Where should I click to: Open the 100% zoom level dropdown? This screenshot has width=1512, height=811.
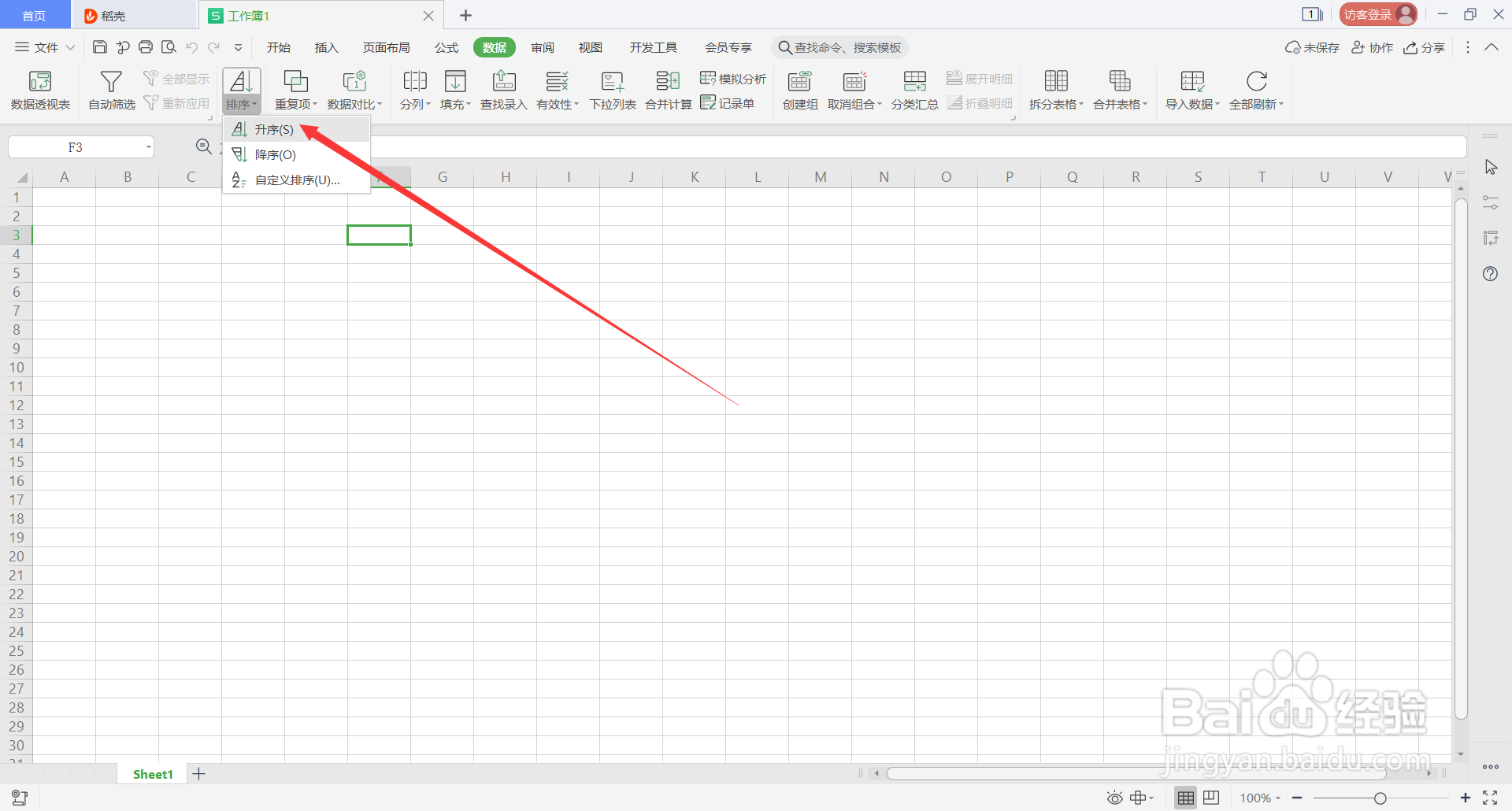click(1260, 798)
